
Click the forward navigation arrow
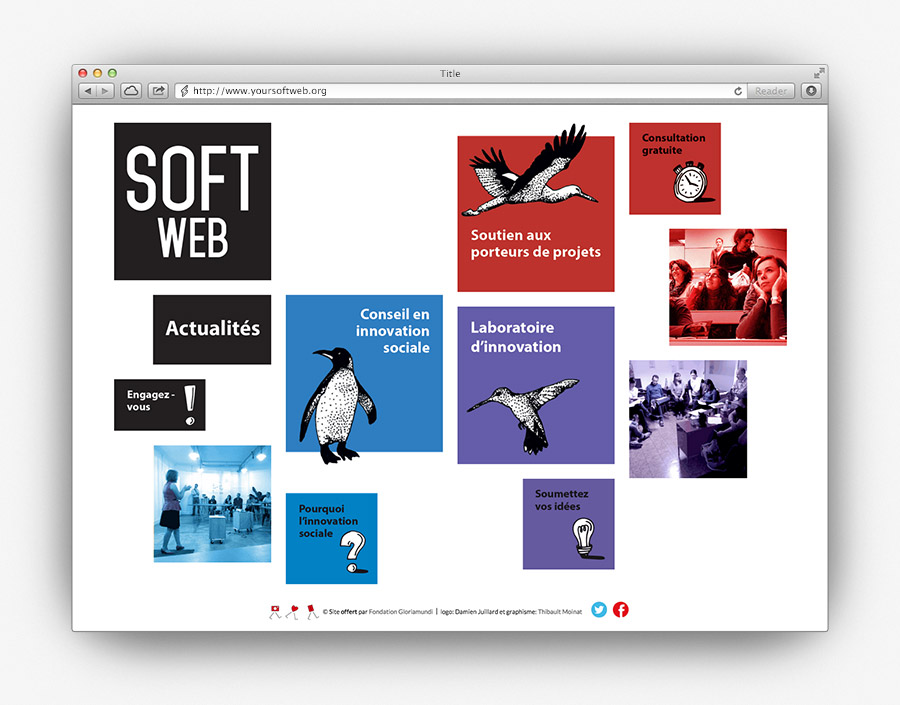pyautogui.click(x=104, y=91)
